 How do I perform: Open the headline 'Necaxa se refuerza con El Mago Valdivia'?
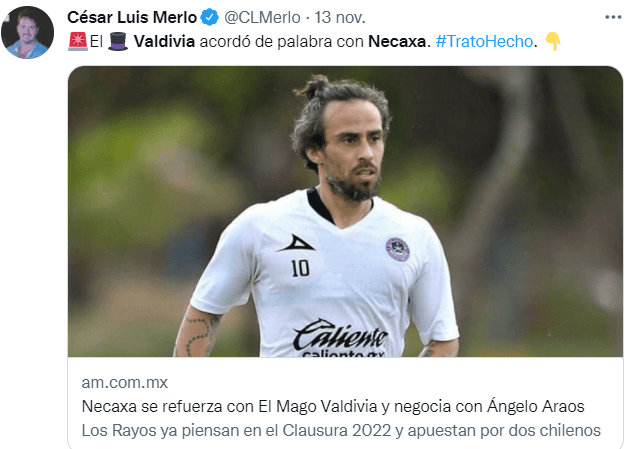(x=229, y=407)
